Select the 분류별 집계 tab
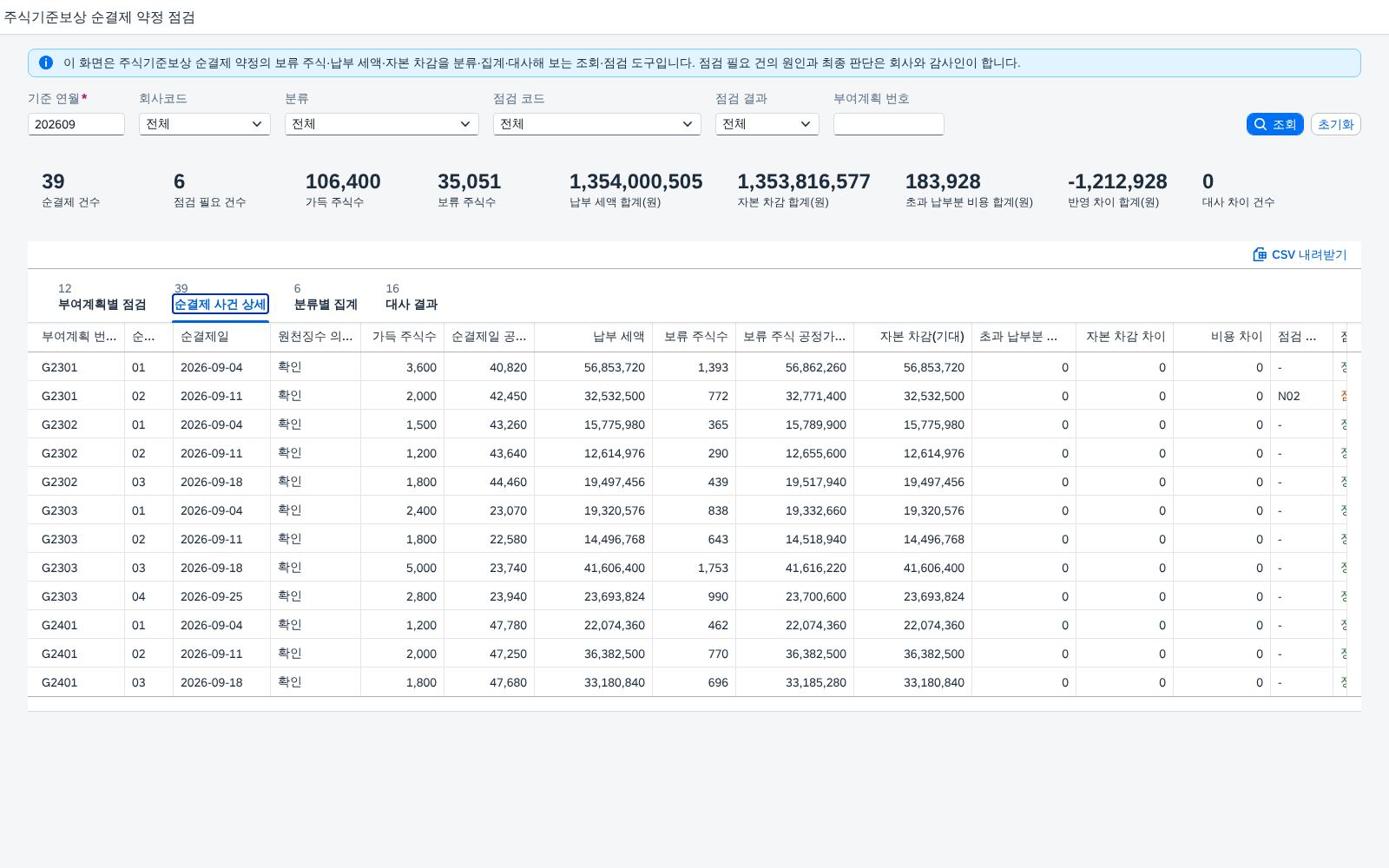Viewport: 1389px width, 868px height. coord(326,304)
